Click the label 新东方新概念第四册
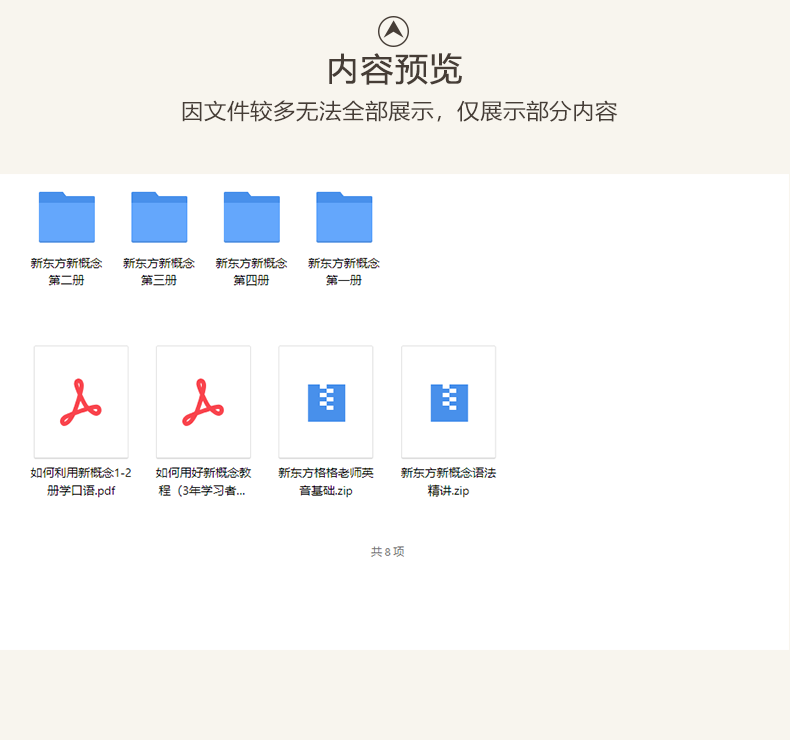The height and width of the screenshot is (740, 790). pyautogui.click(x=251, y=272)
